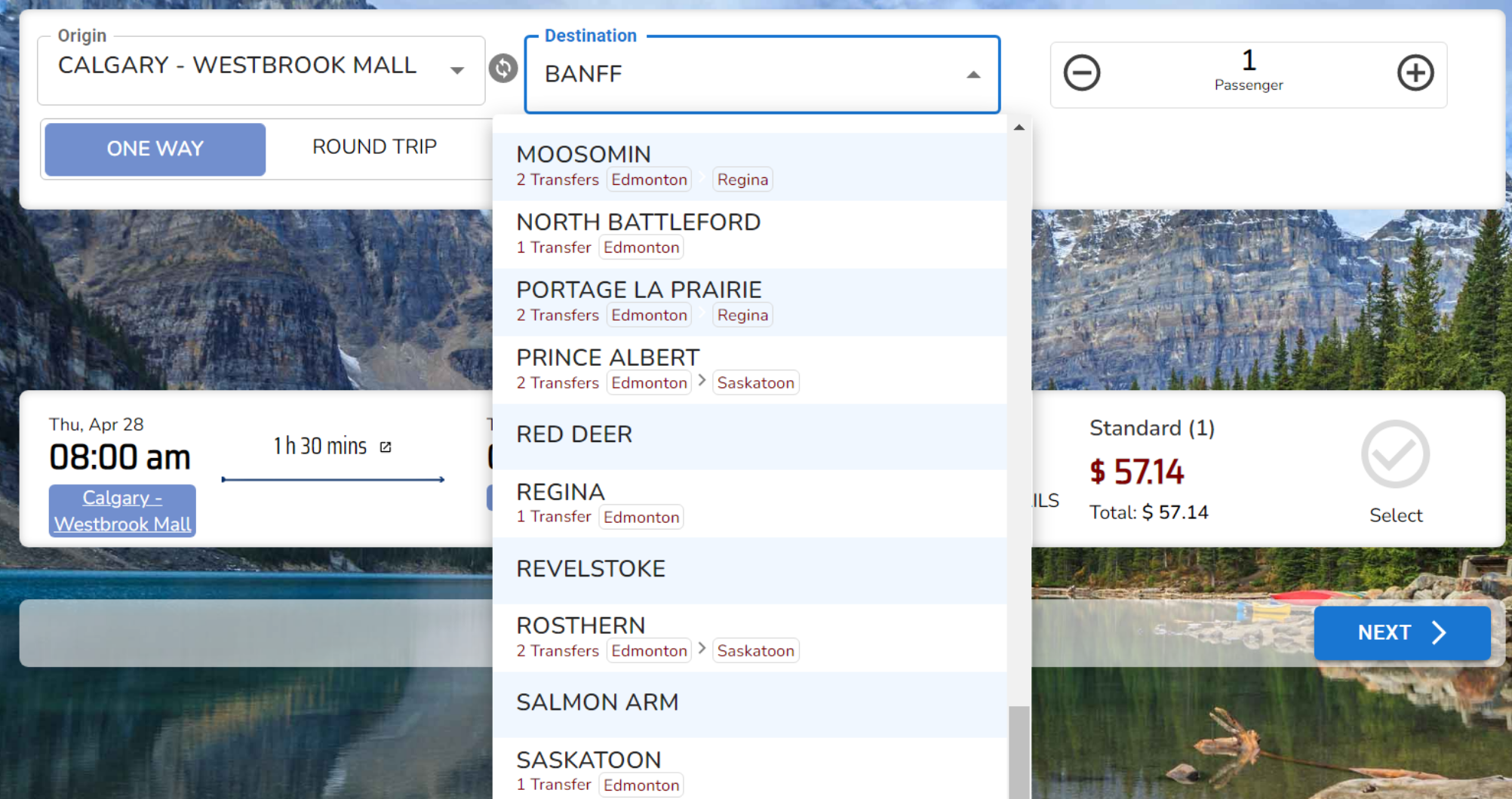Click the NEXT button
The image size is (1512, 799).
1402,633
